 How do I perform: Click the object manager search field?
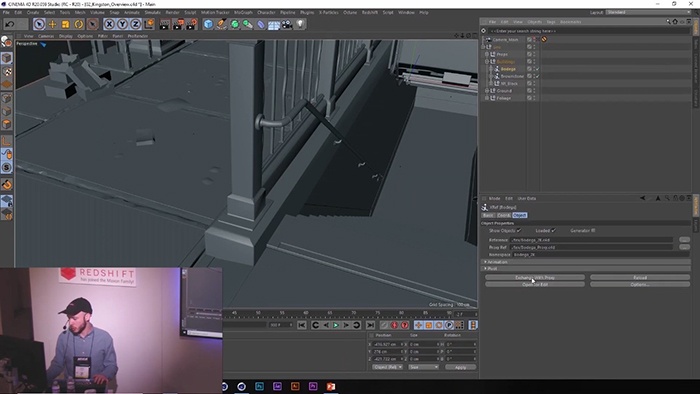[588, 31]
